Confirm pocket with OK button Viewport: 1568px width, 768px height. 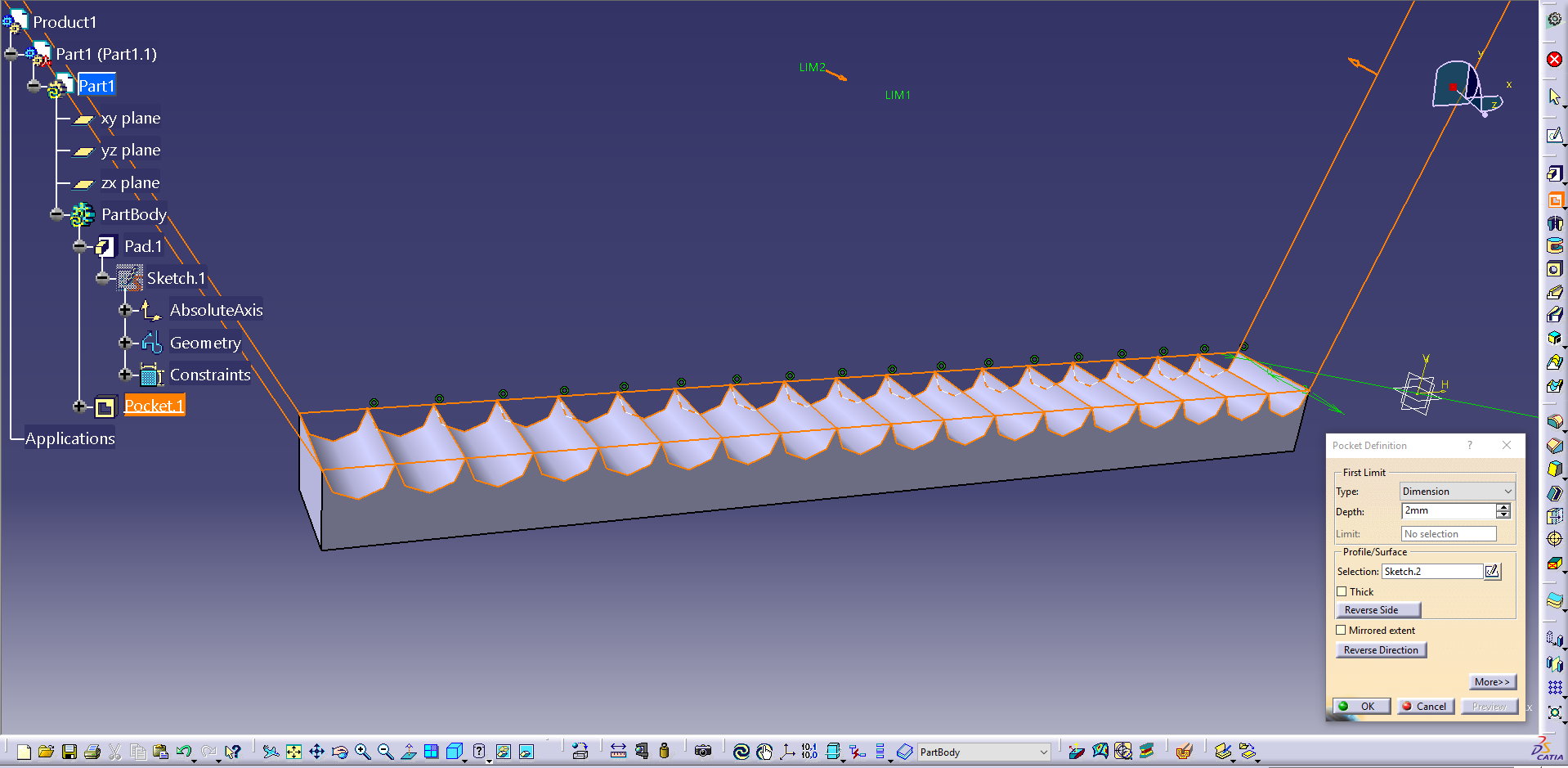pyautogui.click(x=1361, y=707)
